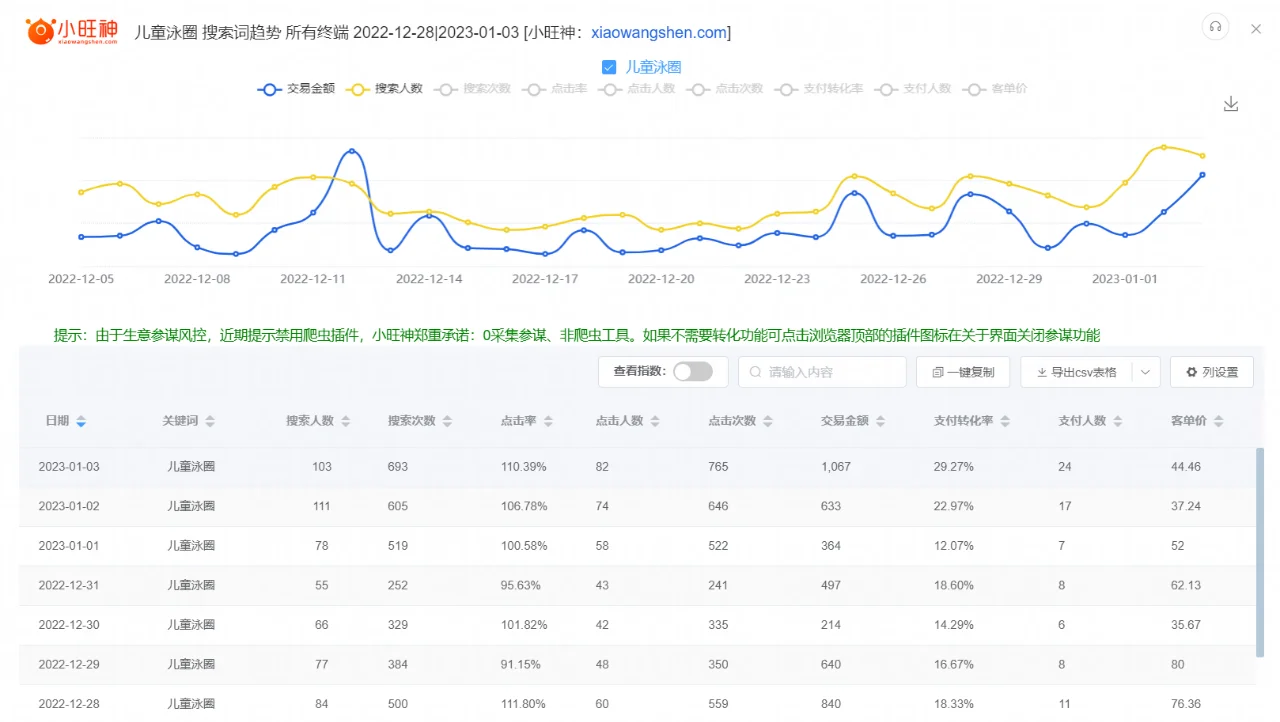Viewport: 1280px width, 722px height.
Task: Toggle 交易金额 legend series
Action: (x=297, y=89)
